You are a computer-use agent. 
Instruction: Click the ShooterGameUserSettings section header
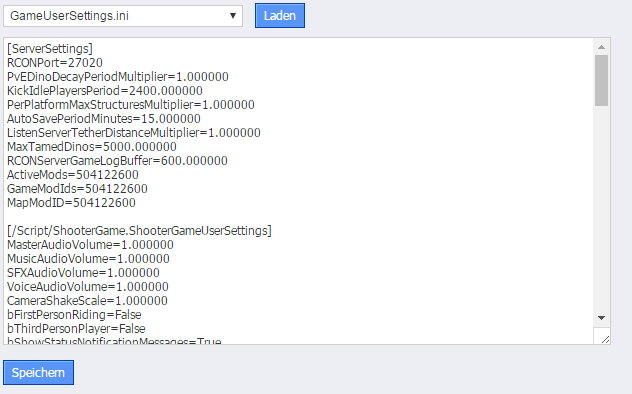click(x=139, y=231)
